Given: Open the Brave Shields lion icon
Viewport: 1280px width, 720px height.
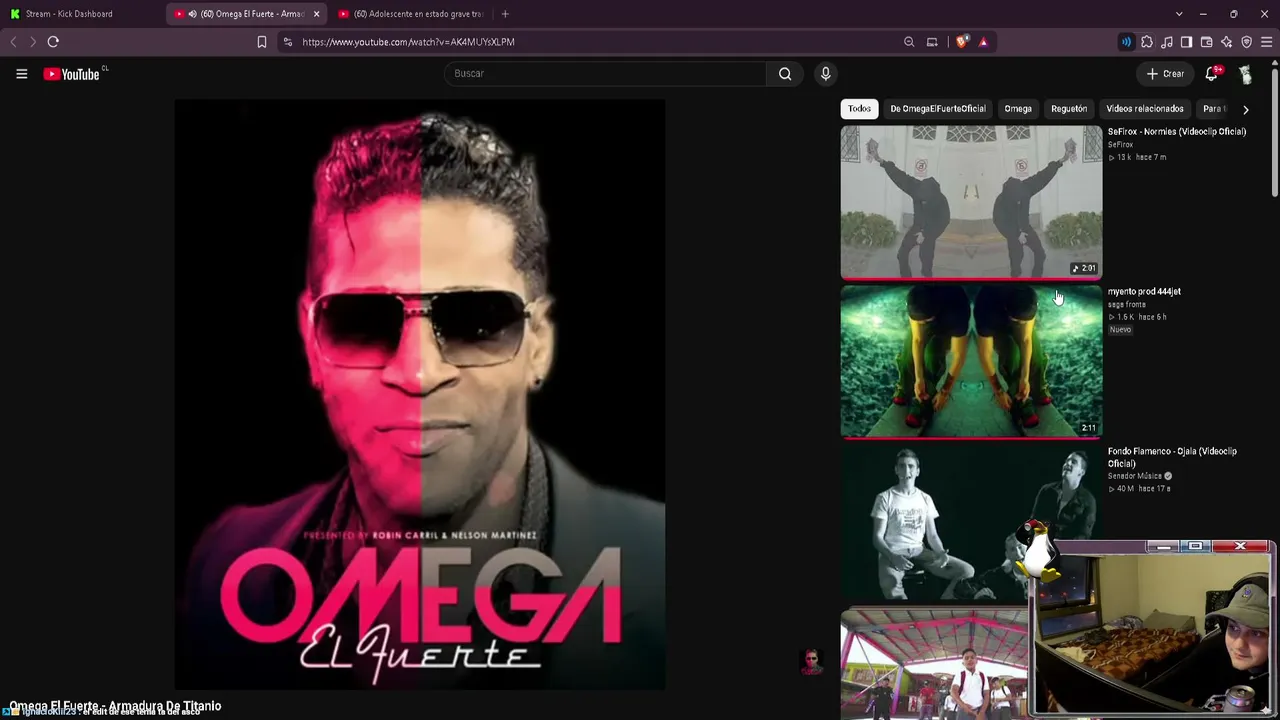Looking at the screenshot, I should click(x=962, y=42).
